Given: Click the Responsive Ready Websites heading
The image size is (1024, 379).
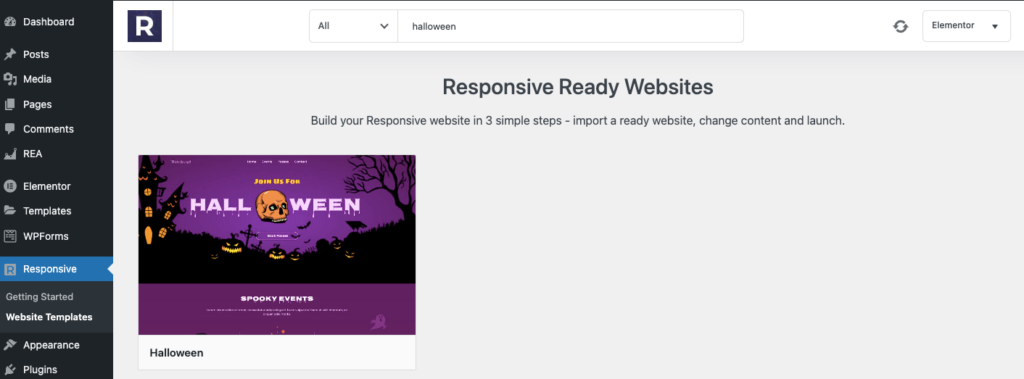Looking at the screenshot, I should point(577,87).
